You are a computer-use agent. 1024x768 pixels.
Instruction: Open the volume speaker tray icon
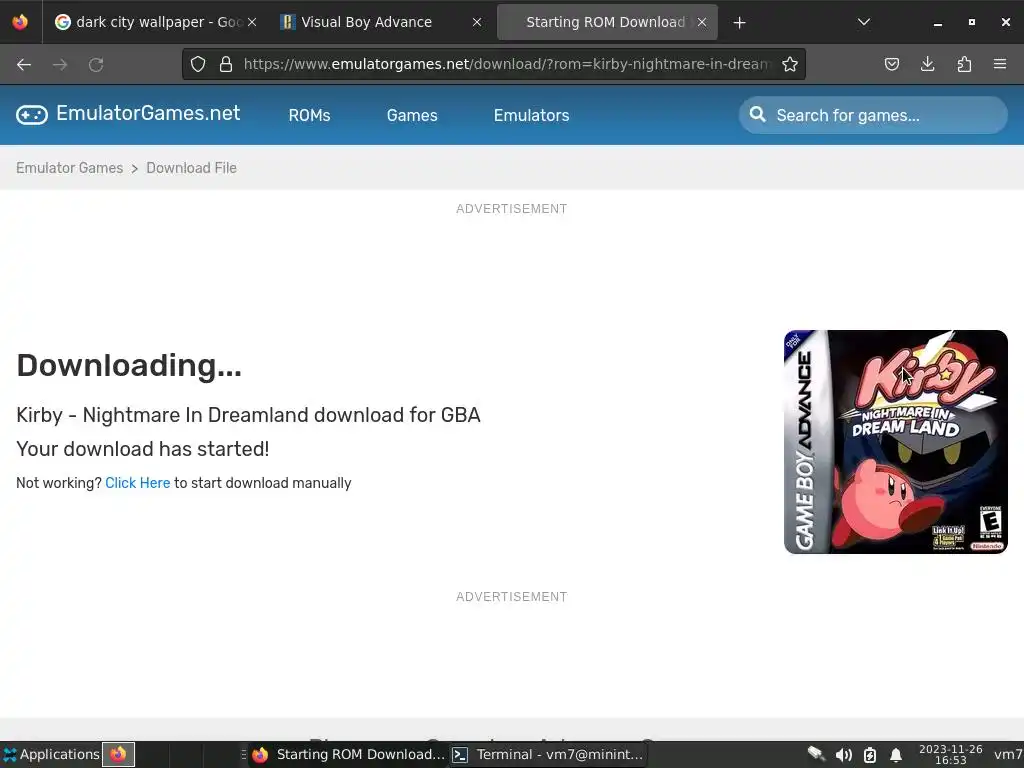[844, 755]
